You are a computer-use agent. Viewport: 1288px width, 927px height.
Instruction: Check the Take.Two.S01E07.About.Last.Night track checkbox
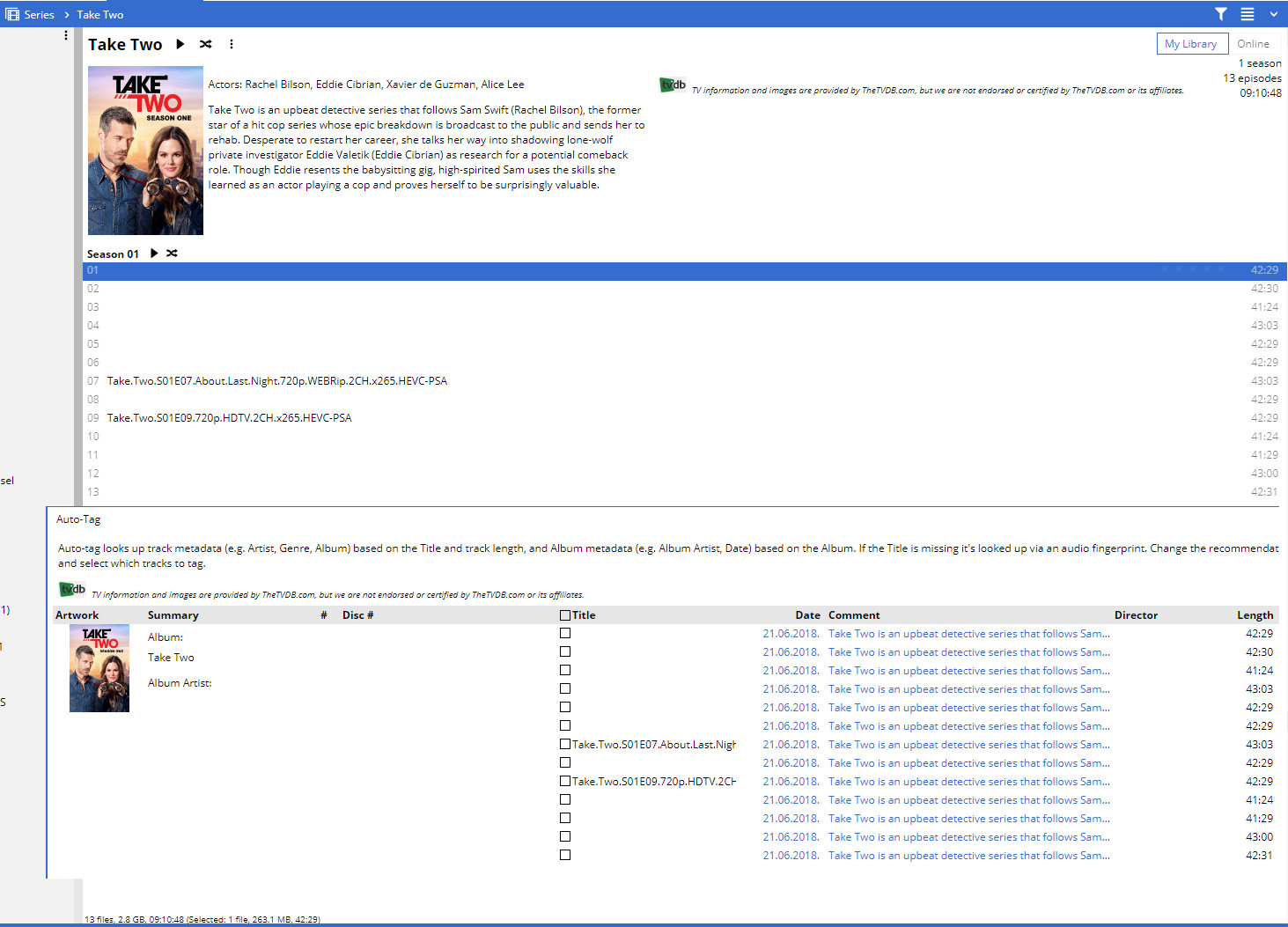(565, 744)
